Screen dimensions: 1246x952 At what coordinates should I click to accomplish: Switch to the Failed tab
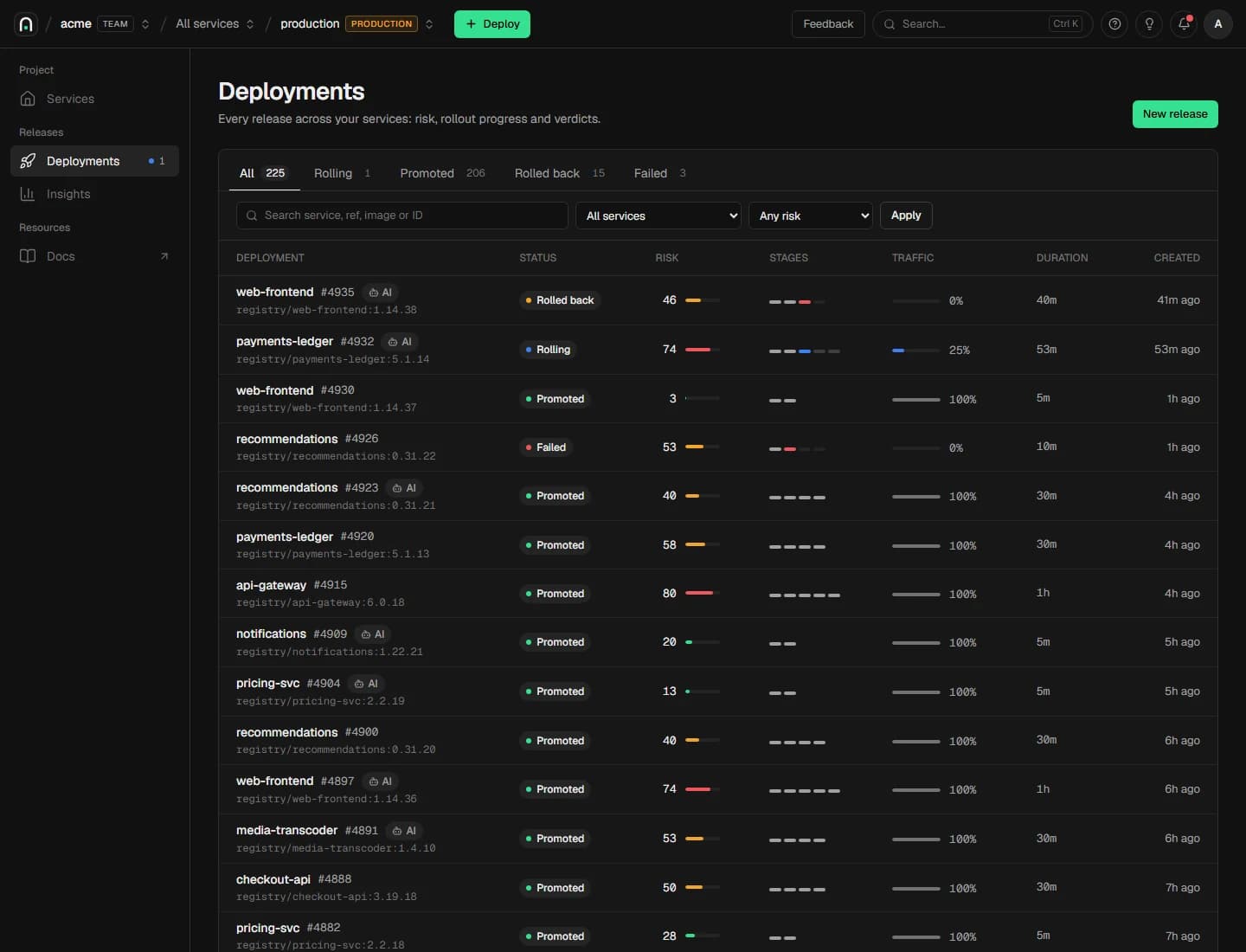point(659,173)
